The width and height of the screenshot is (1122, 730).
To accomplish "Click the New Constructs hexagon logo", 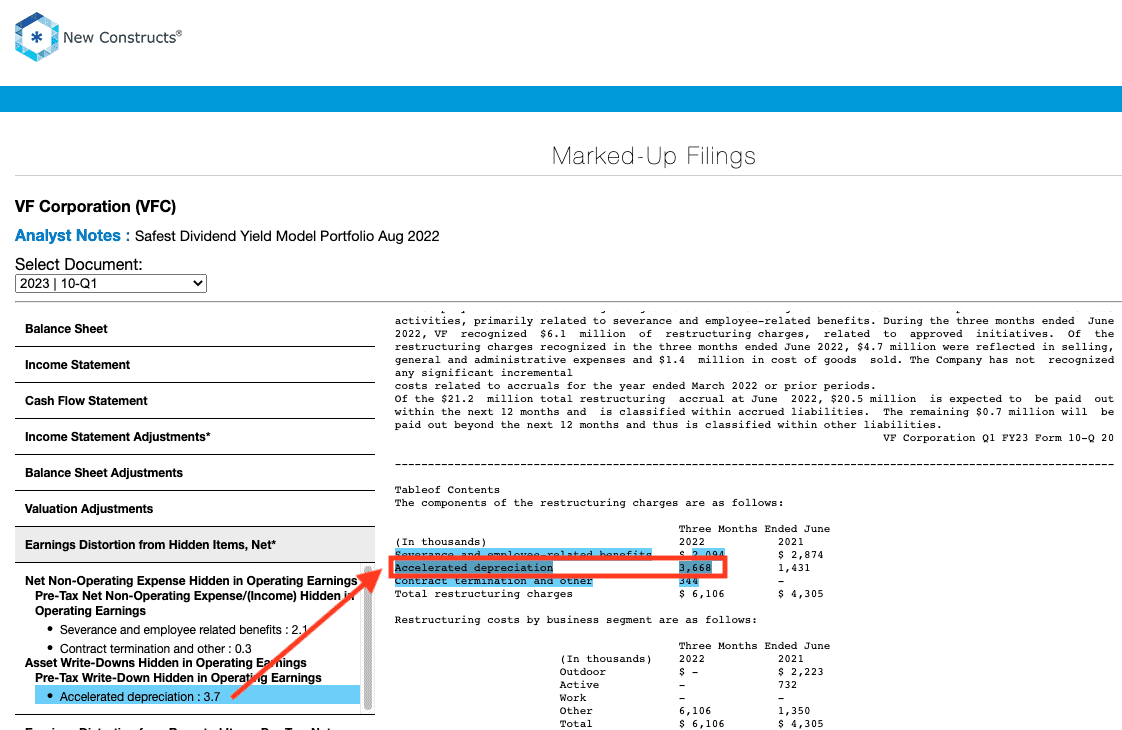I will [36, 37].
